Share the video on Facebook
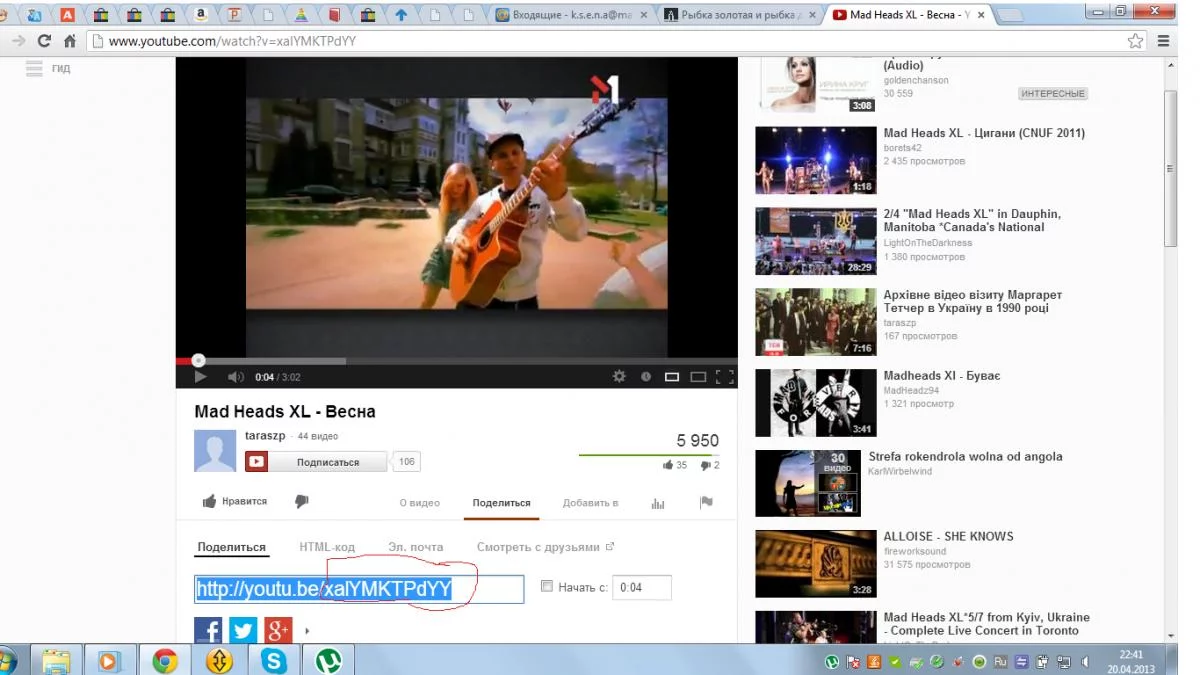The image size is (1200, 675). click(208, 631)
